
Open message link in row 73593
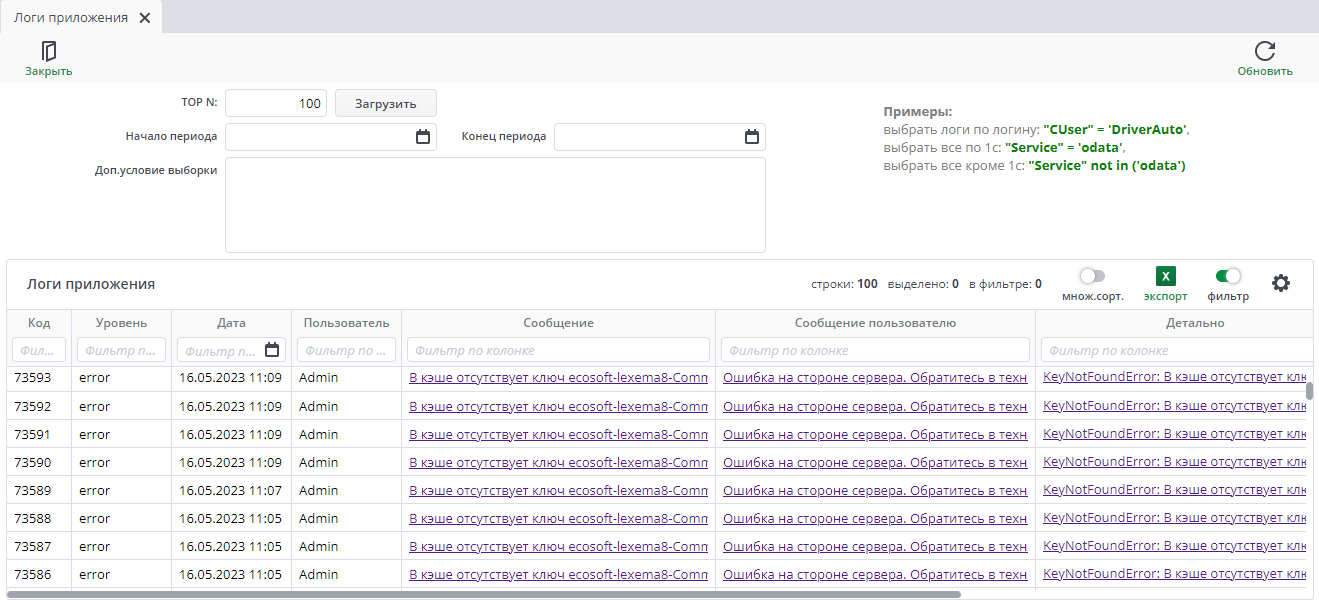[558, 378]
